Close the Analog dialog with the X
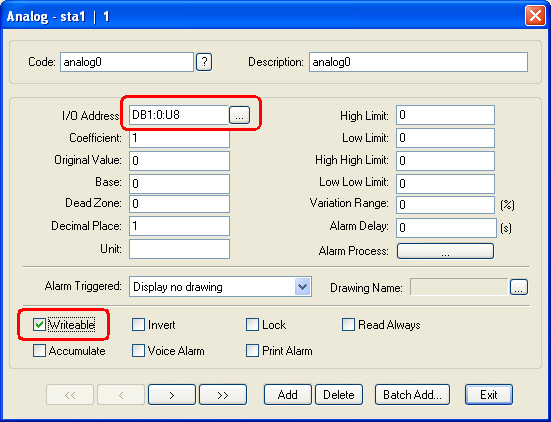The image size is (551, 422). [535, 16]
